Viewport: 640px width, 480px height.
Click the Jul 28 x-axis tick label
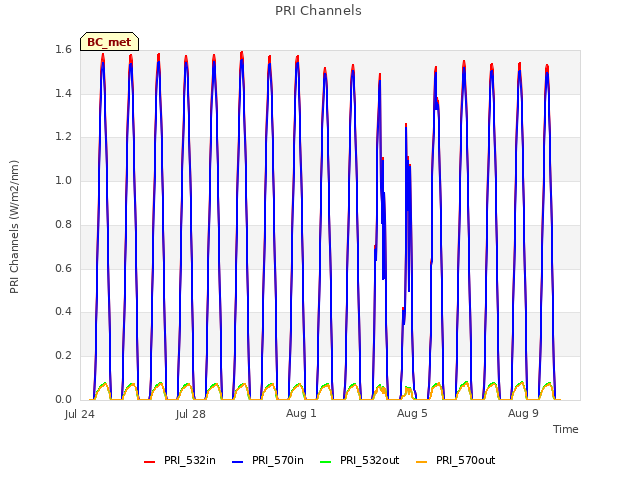(x=191, y=414)
